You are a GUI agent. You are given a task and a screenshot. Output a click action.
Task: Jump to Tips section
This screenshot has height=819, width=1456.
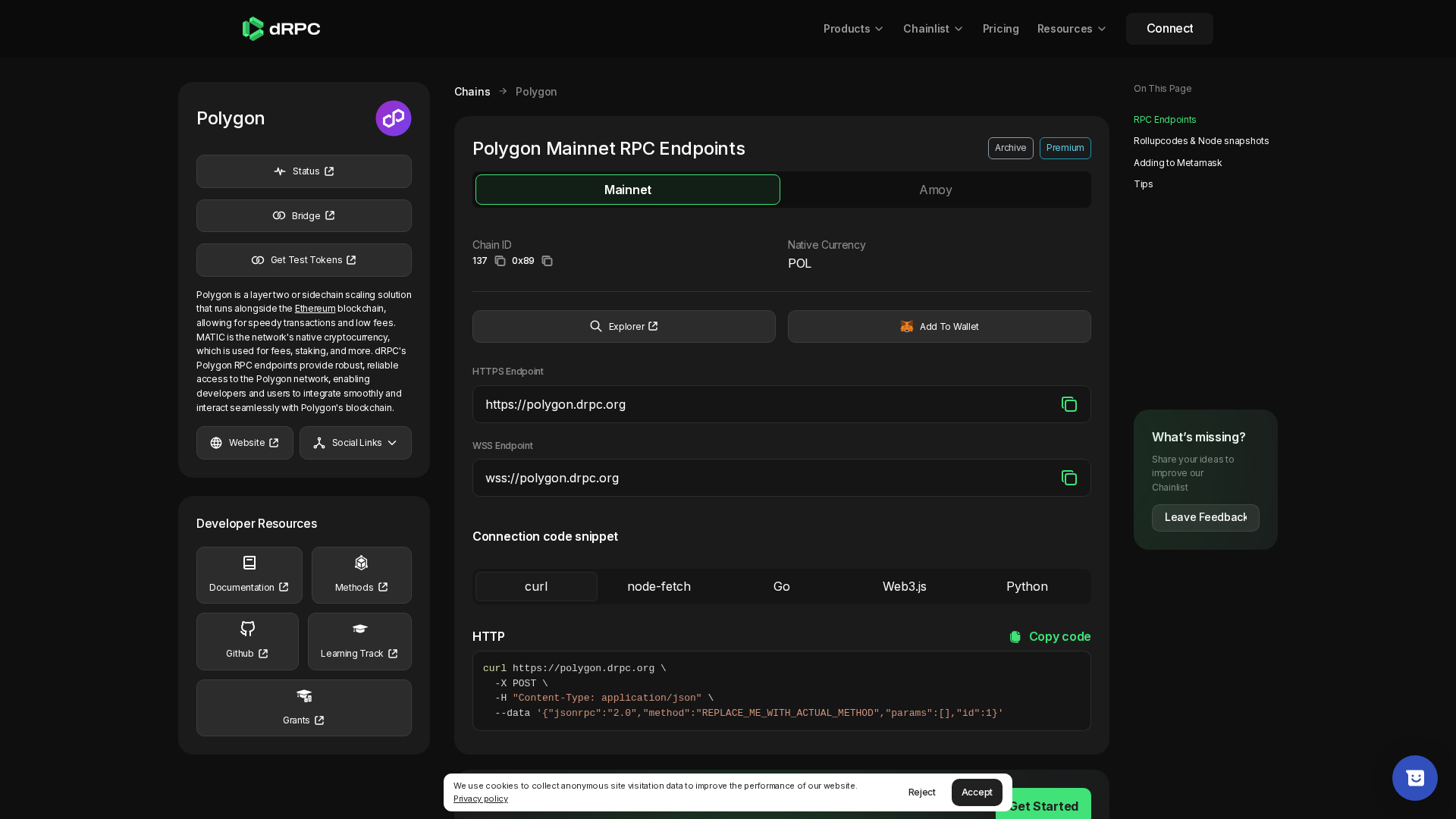[x=1143, y=184]
